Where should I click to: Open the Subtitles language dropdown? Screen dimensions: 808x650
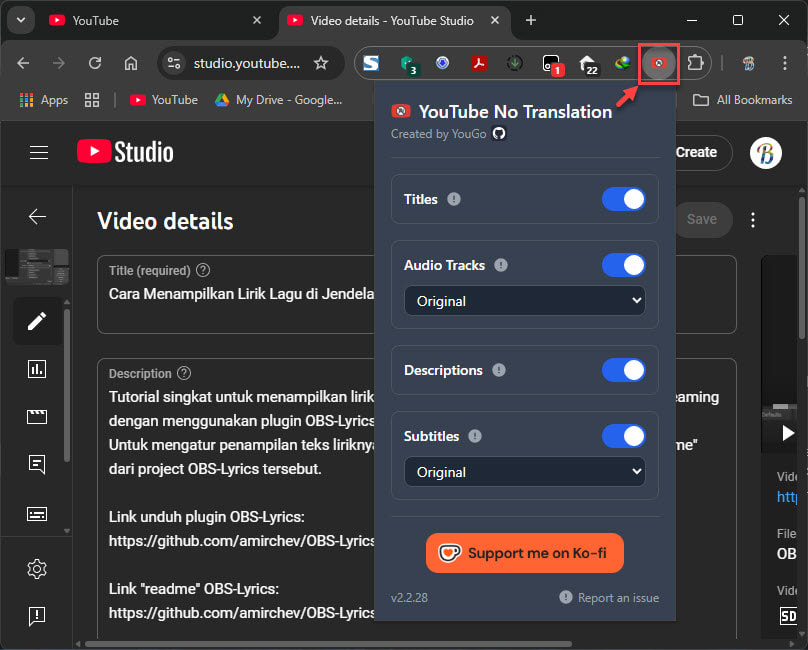(525, 472)
